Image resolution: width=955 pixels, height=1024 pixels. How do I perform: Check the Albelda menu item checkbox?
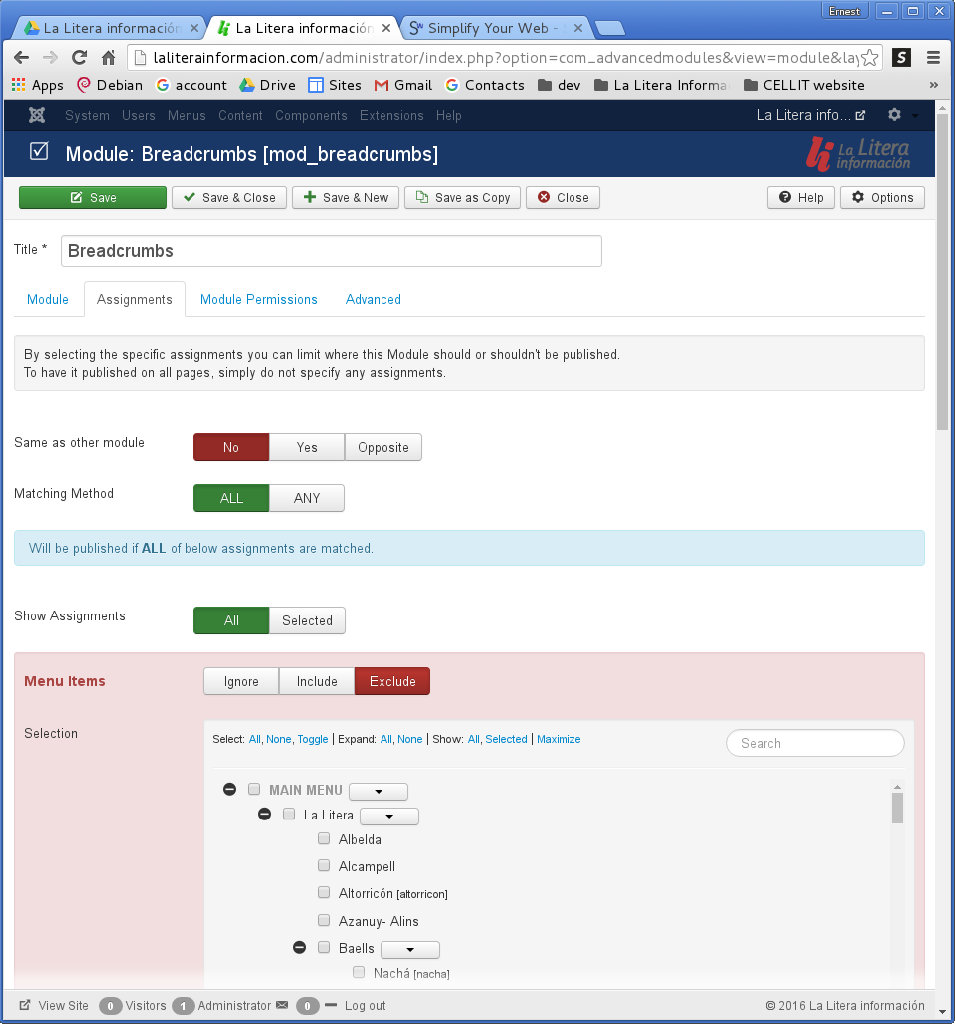[324, 838]
